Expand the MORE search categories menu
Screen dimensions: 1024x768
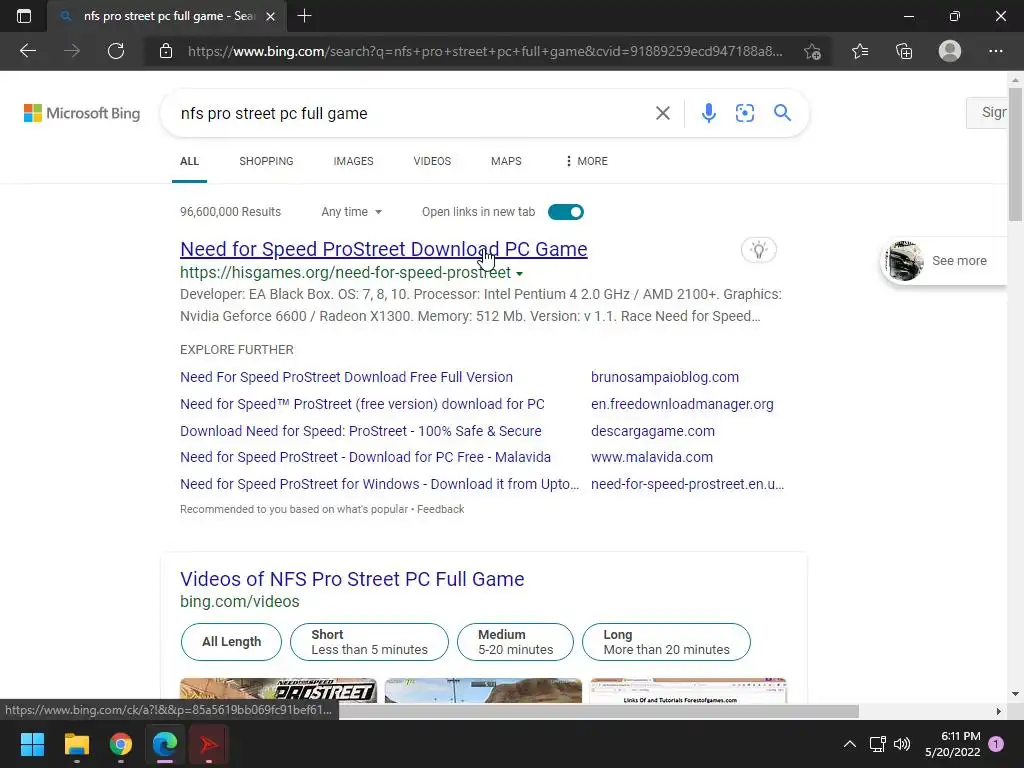click(586, 161)
